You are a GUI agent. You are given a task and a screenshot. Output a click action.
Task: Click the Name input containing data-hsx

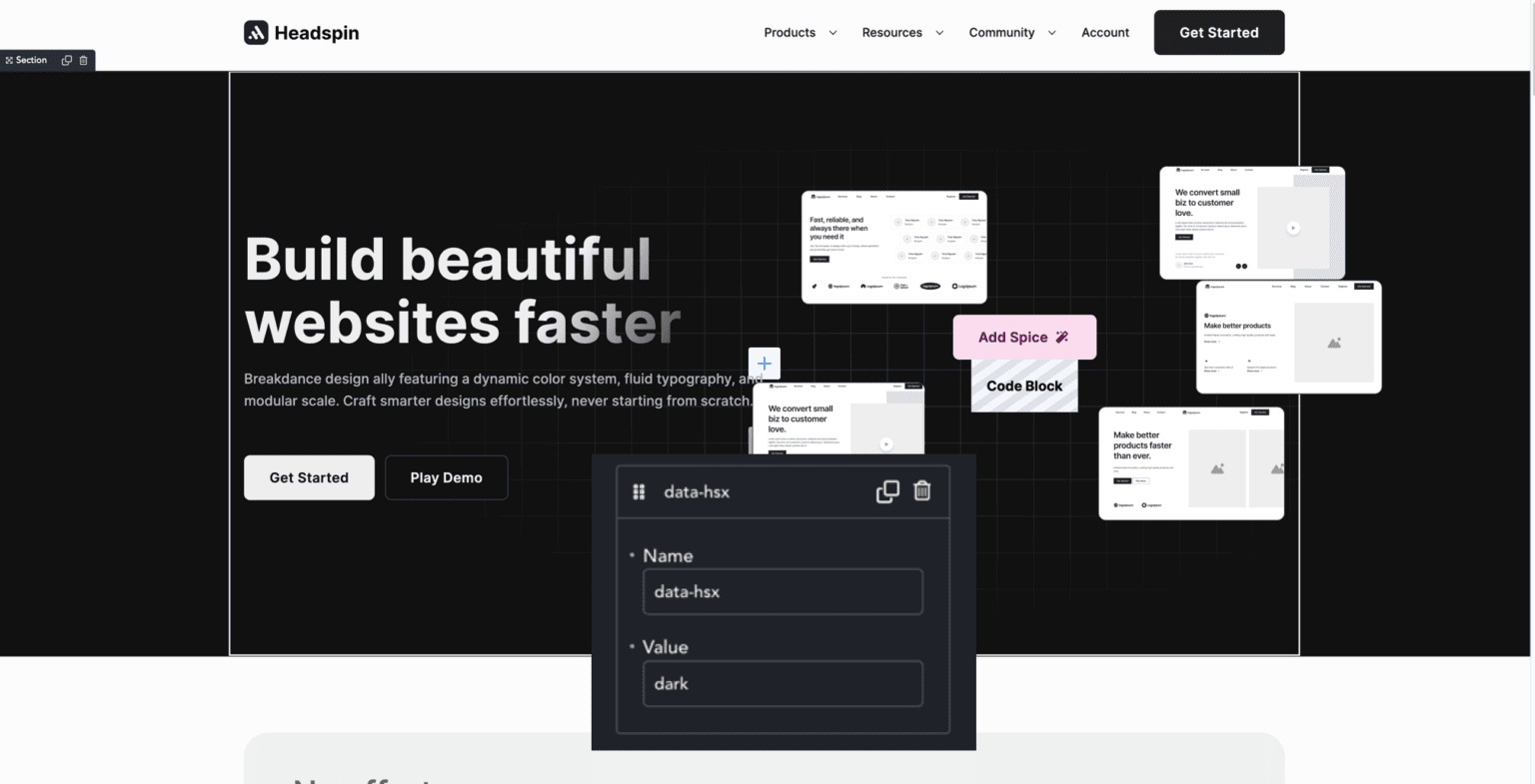click(x=782, y=592)
